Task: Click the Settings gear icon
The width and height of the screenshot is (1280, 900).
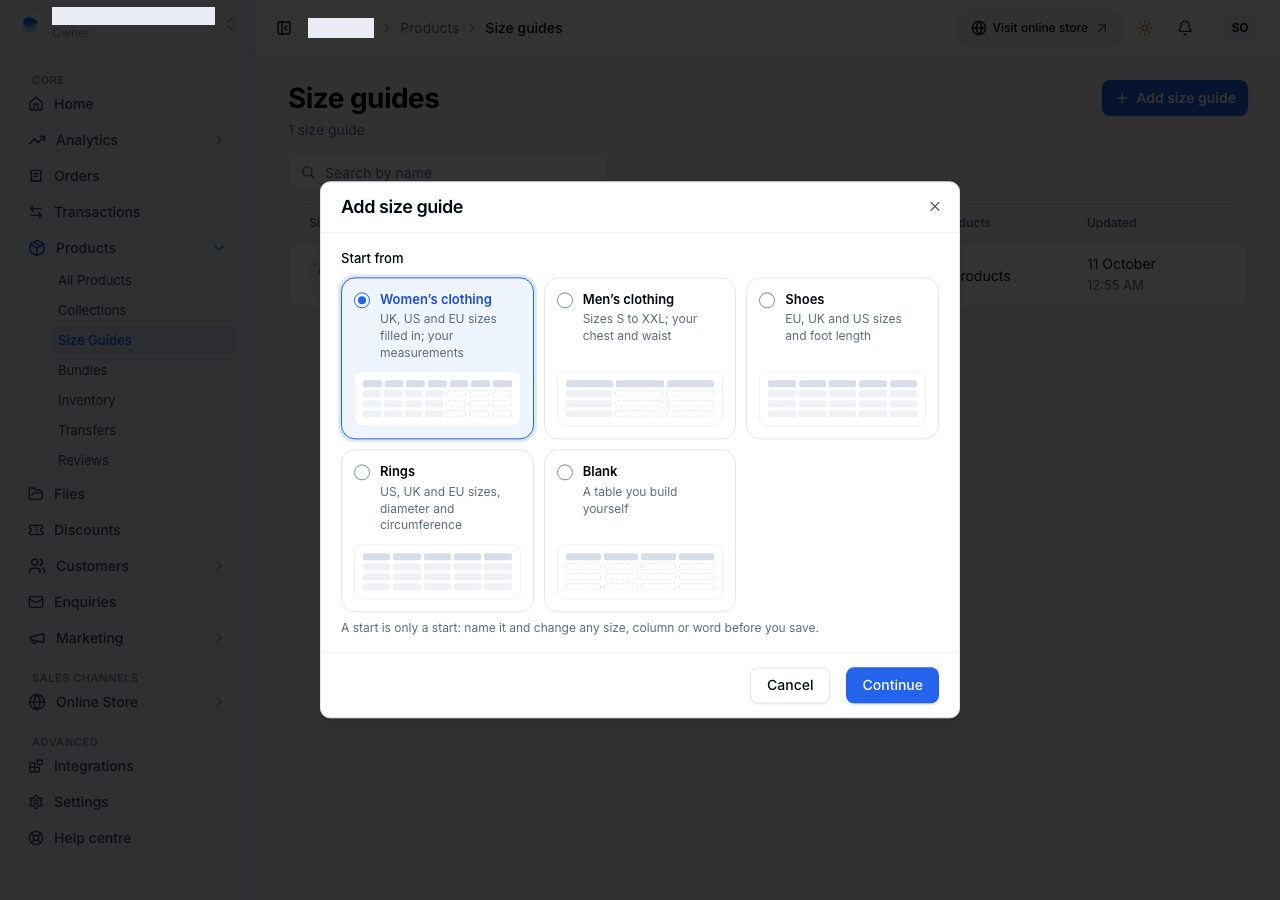Action: tap(37, 802)
